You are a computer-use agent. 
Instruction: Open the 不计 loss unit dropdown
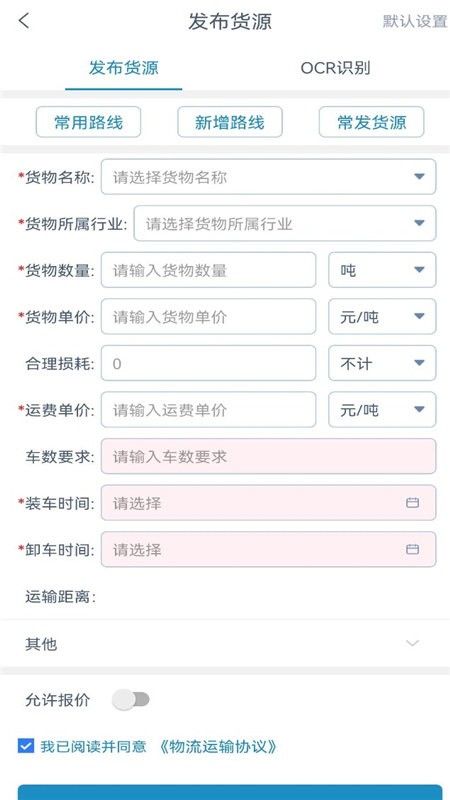tap(382, 363)
